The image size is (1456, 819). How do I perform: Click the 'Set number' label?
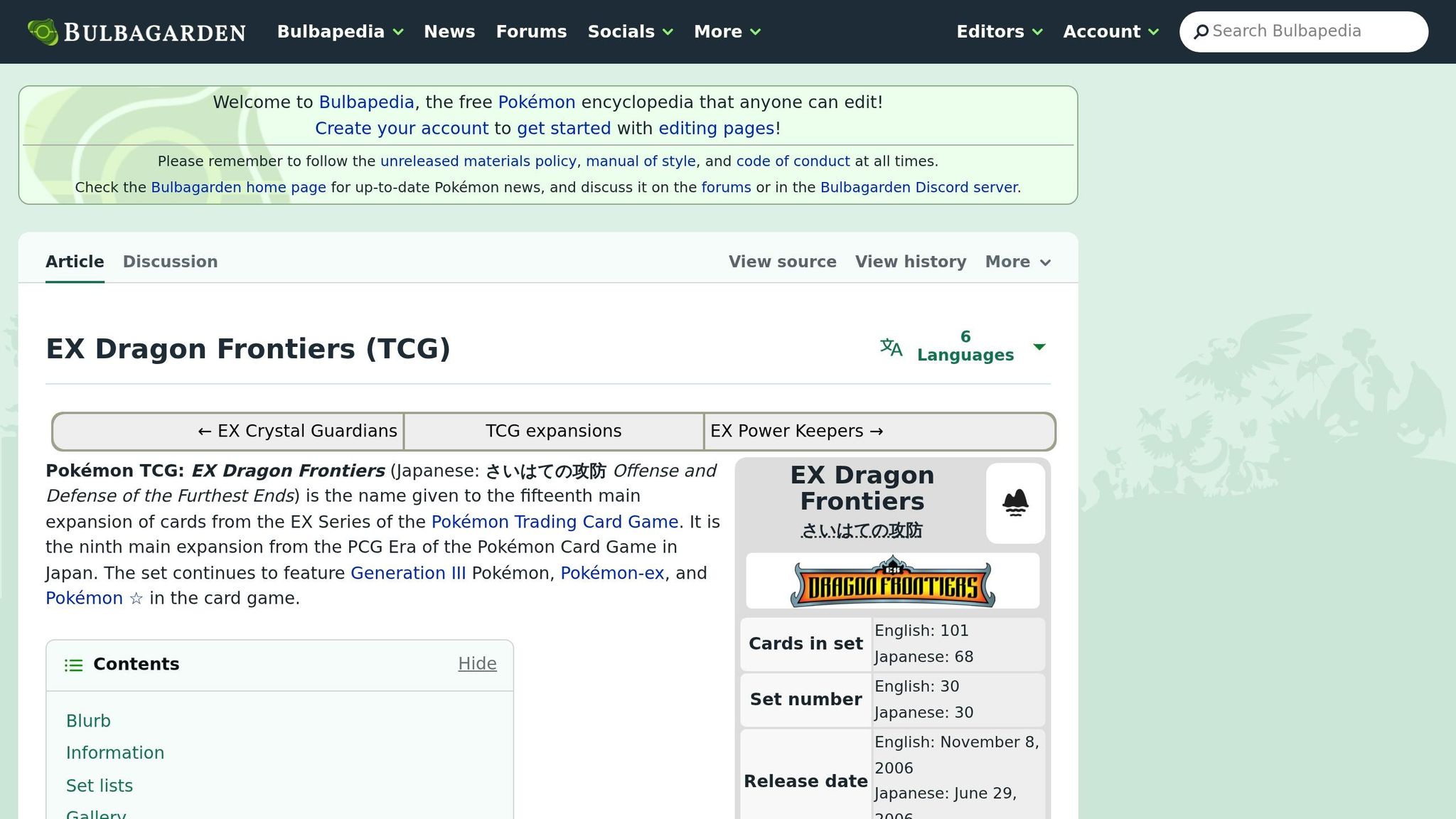tap(805, 700)
